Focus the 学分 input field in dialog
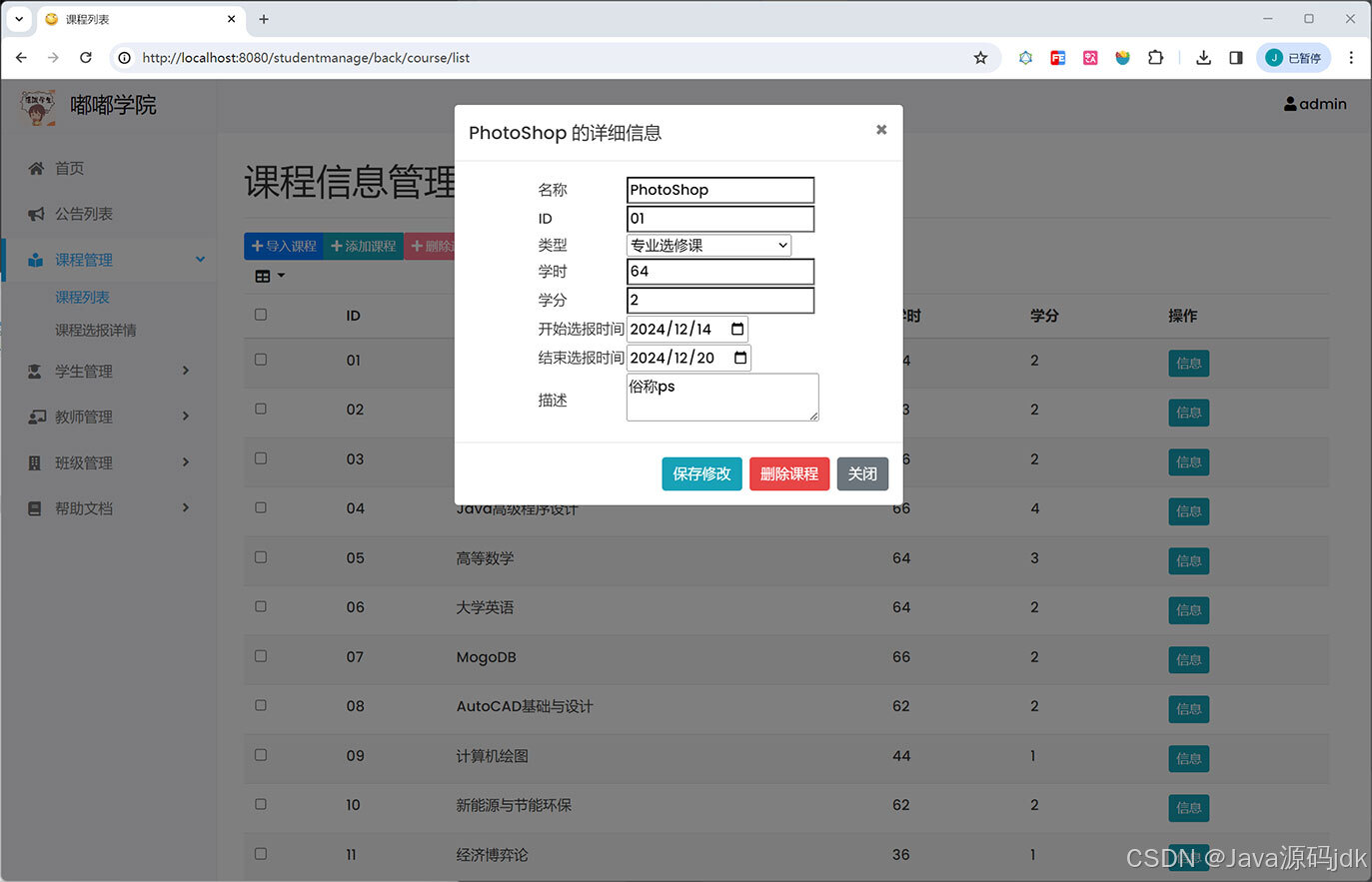Viewport: 1372px width, 882px height. (x=720, y=300)
